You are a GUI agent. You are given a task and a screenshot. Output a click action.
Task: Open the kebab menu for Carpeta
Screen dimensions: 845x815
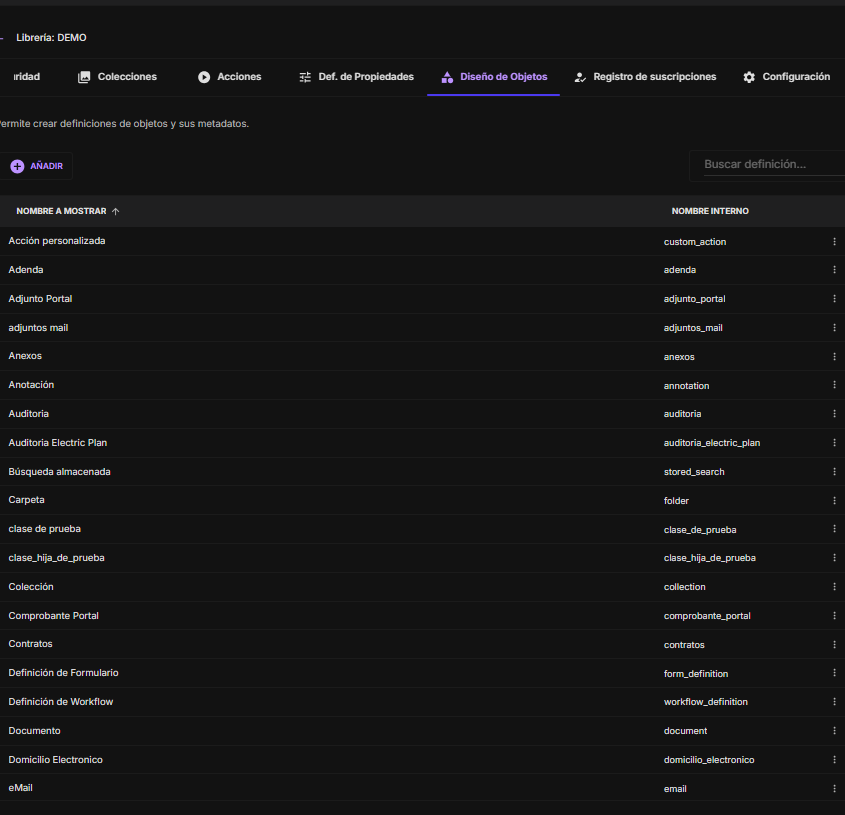point(834,501)
